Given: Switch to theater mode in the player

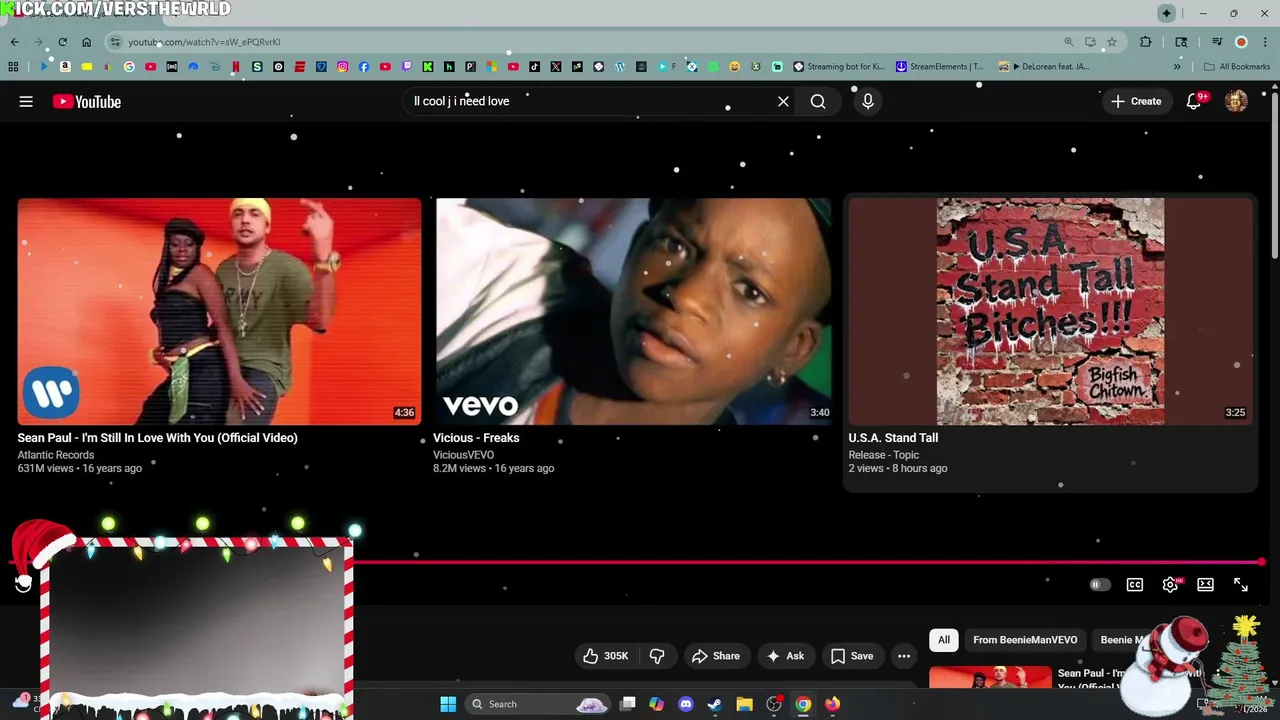Looking at the screenshot, I should click(1205, 585).
